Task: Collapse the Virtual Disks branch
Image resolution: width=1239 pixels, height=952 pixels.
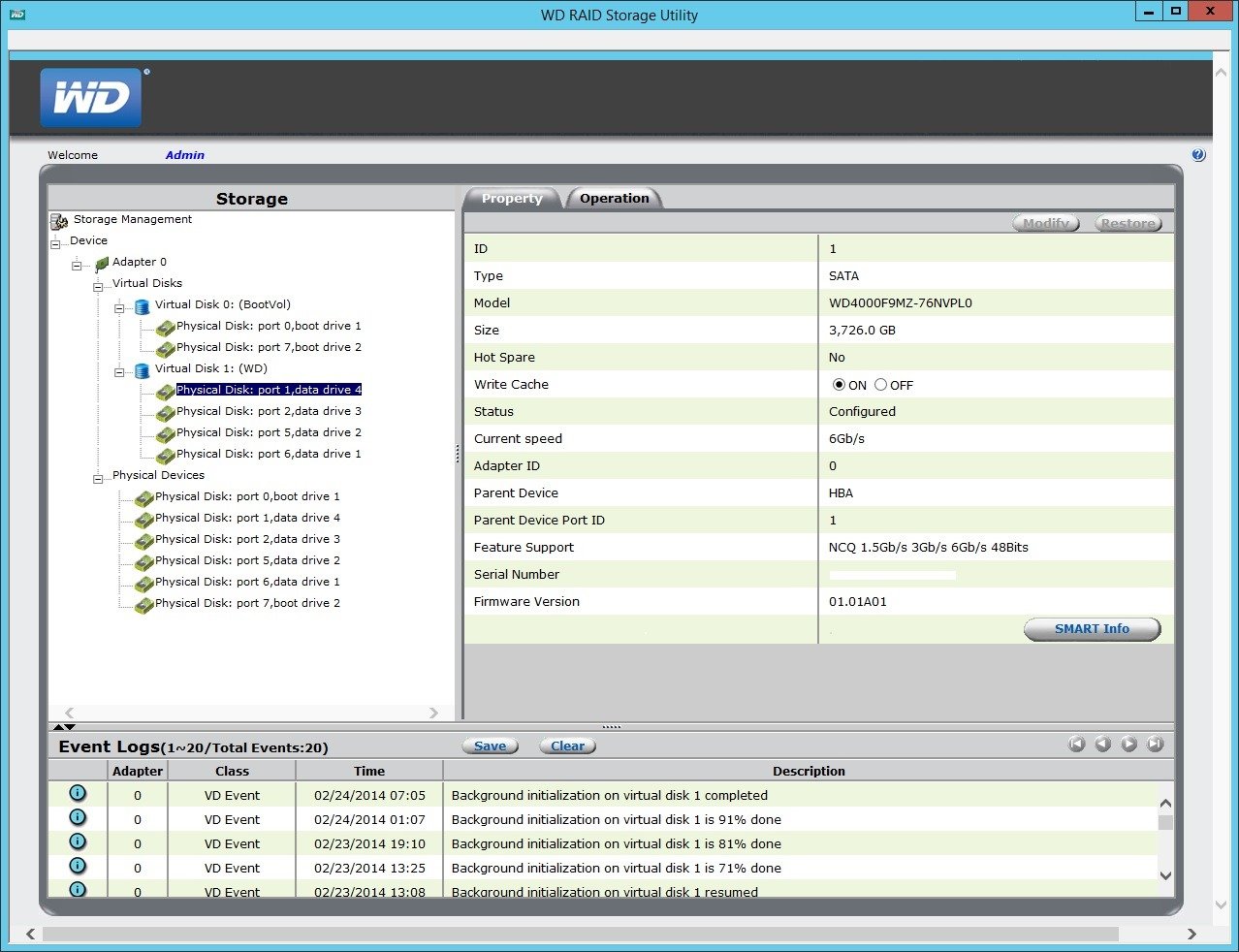Action: coord(98,285)
